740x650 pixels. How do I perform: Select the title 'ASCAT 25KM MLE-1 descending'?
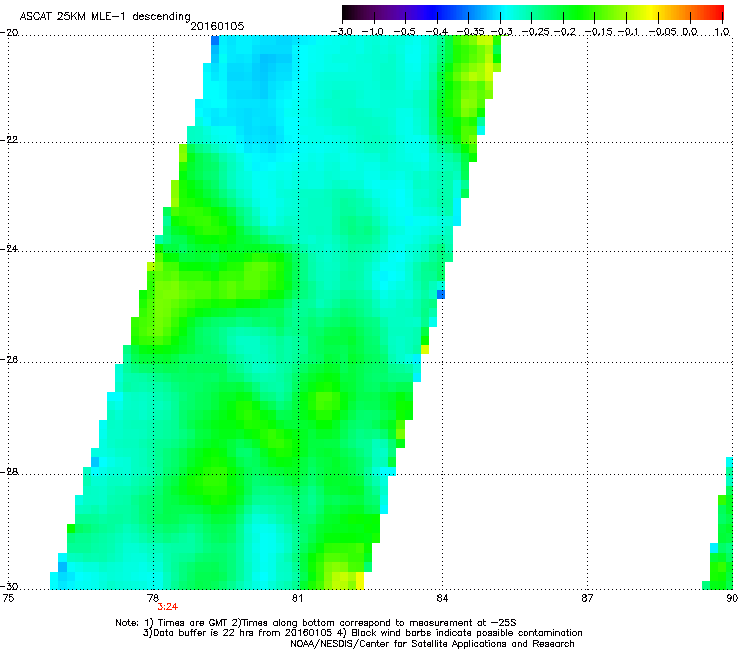105,17
